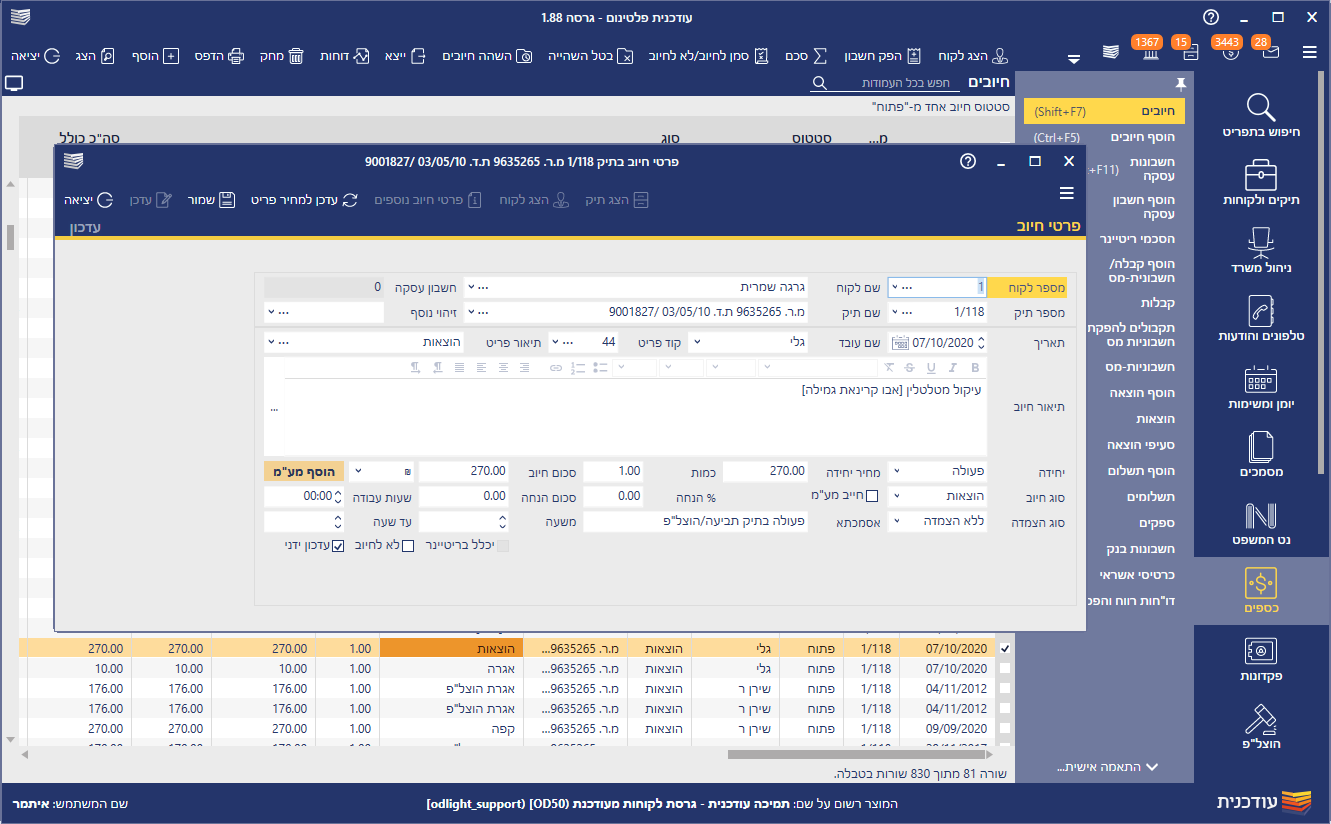This screenshot has width=1331, height=824.
Task: Check the row checkbox for 'קפה' 09/09/2020
Action: point(1005,729)
